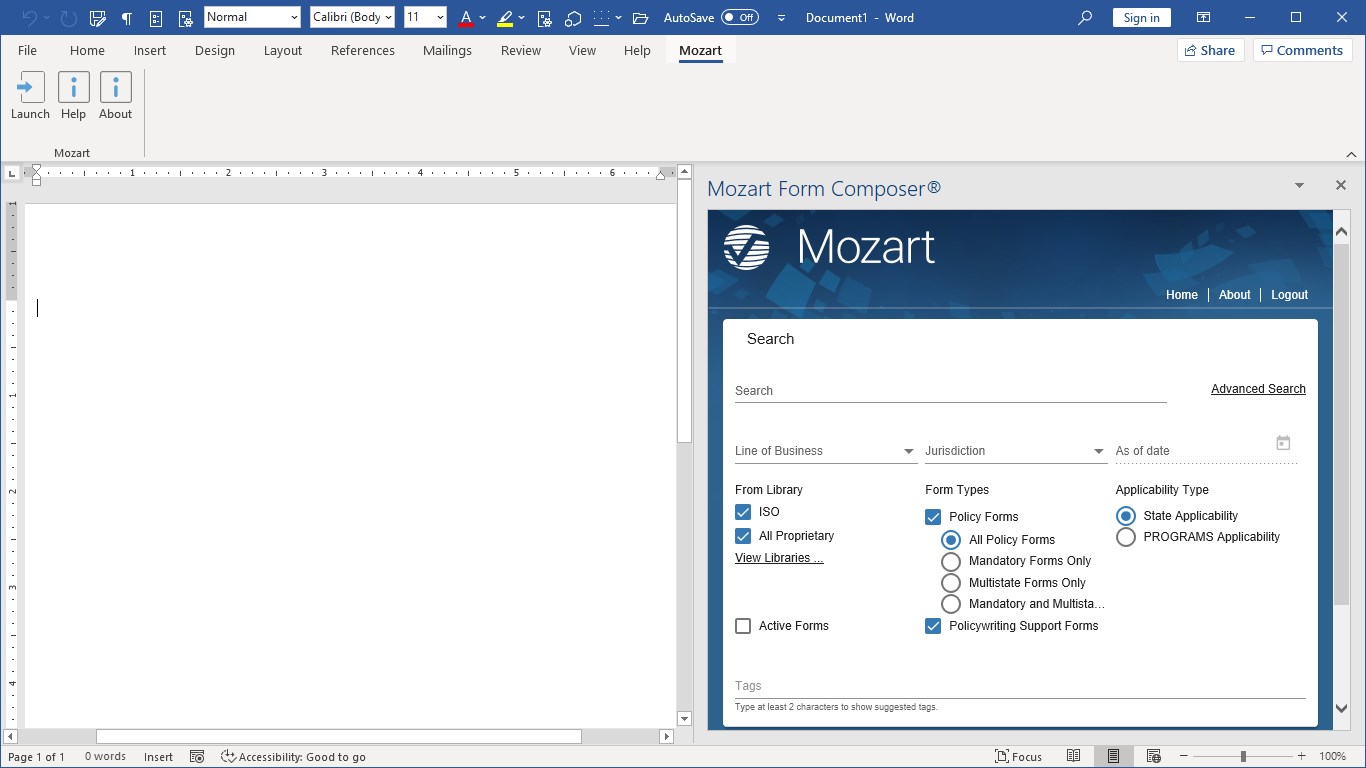This screenshot has height=768, width=1366.
Task: Open the font size 11 dropdown
Action: click(x=440, y=18)
